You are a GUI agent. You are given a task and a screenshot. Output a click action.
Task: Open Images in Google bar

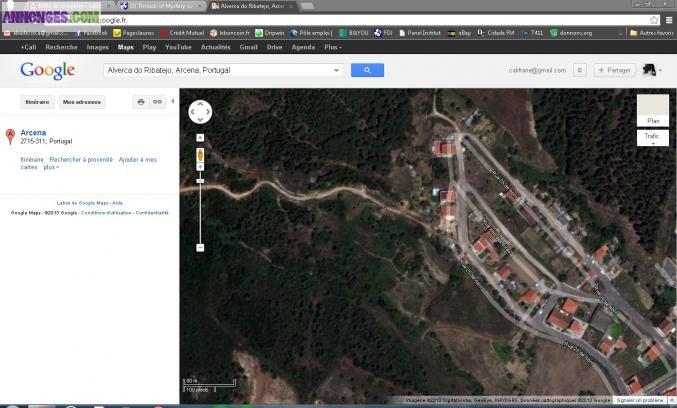point(98,47)
